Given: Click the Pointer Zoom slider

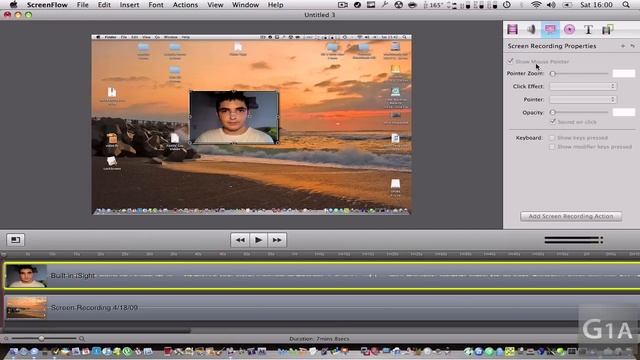Looking at the screenshot, I should point(579,73).
